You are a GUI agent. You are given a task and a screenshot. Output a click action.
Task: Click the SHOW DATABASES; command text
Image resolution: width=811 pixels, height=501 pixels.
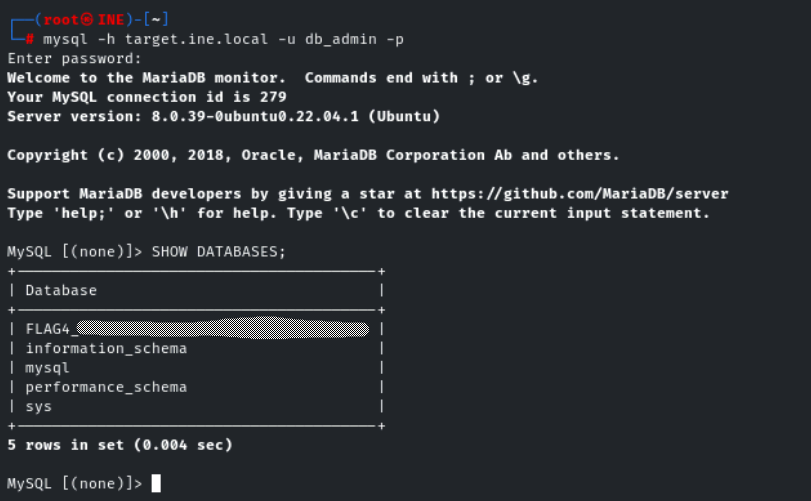(x=219, y=251)
